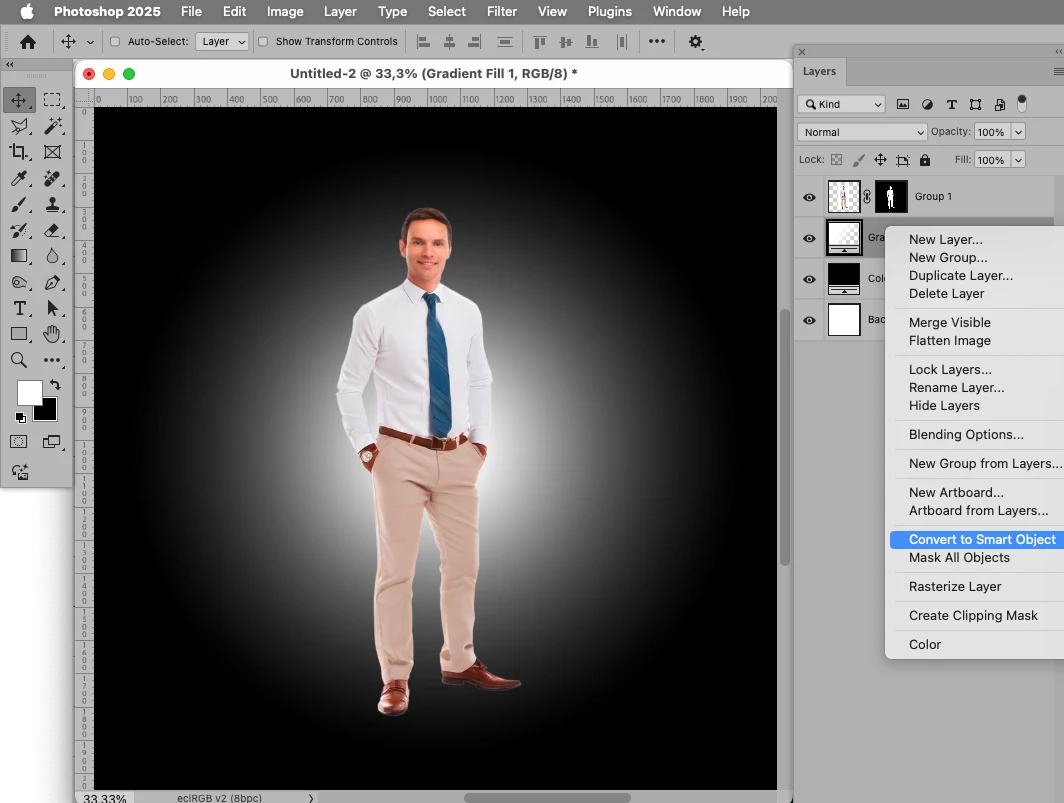
Task: Hide the Group 1 layer
Action: coord(810,197)
